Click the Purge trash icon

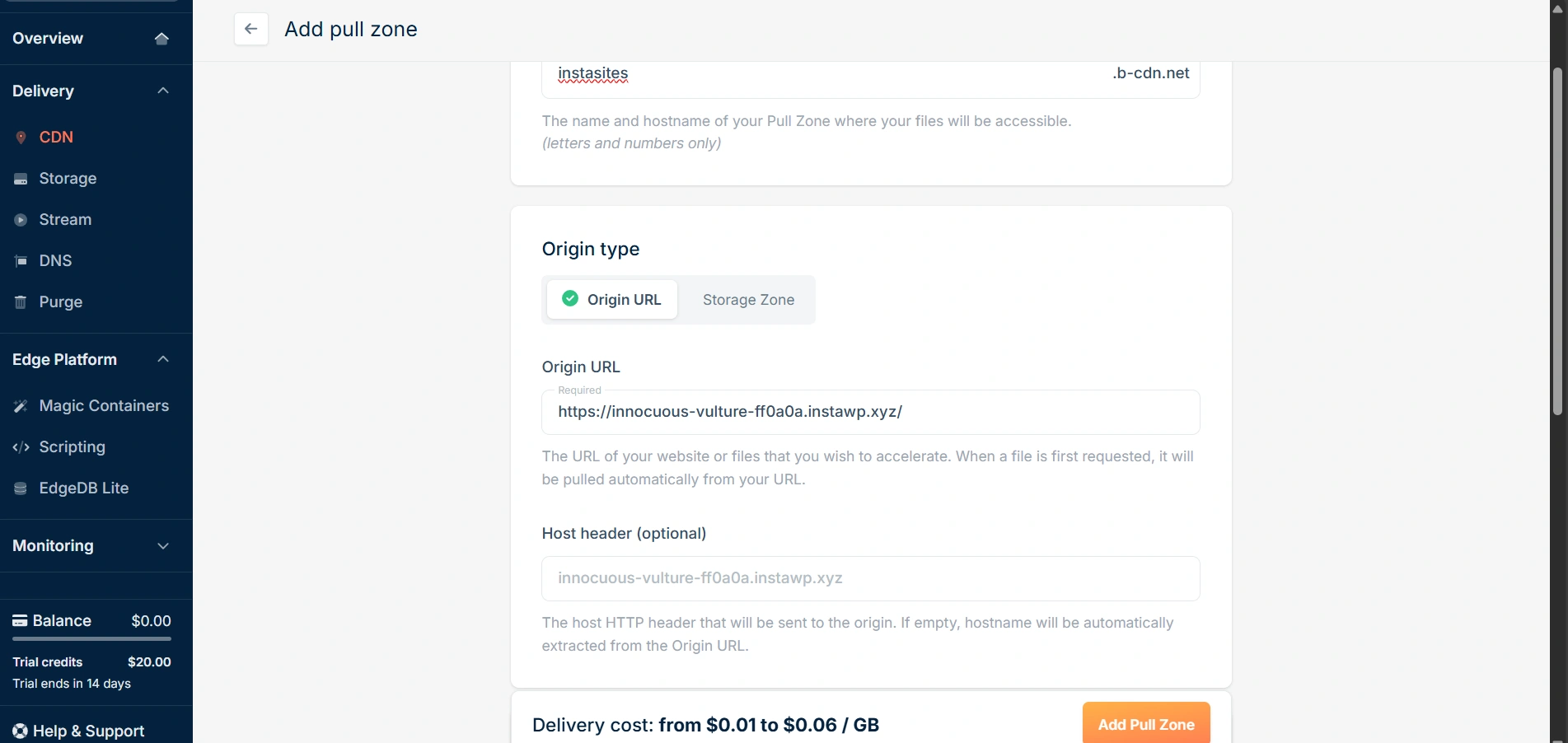20,301
